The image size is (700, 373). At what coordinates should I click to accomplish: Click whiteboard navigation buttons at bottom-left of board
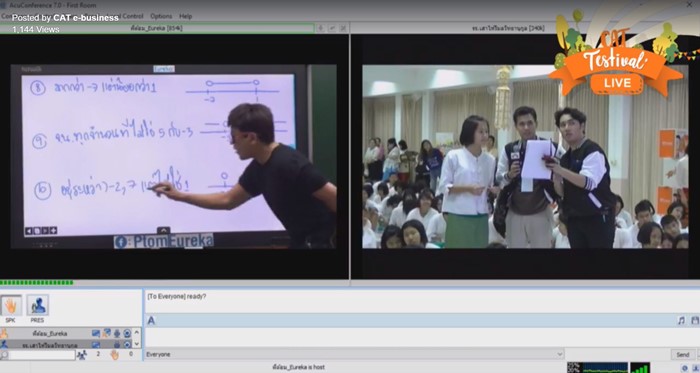click(x=41, y=231)
